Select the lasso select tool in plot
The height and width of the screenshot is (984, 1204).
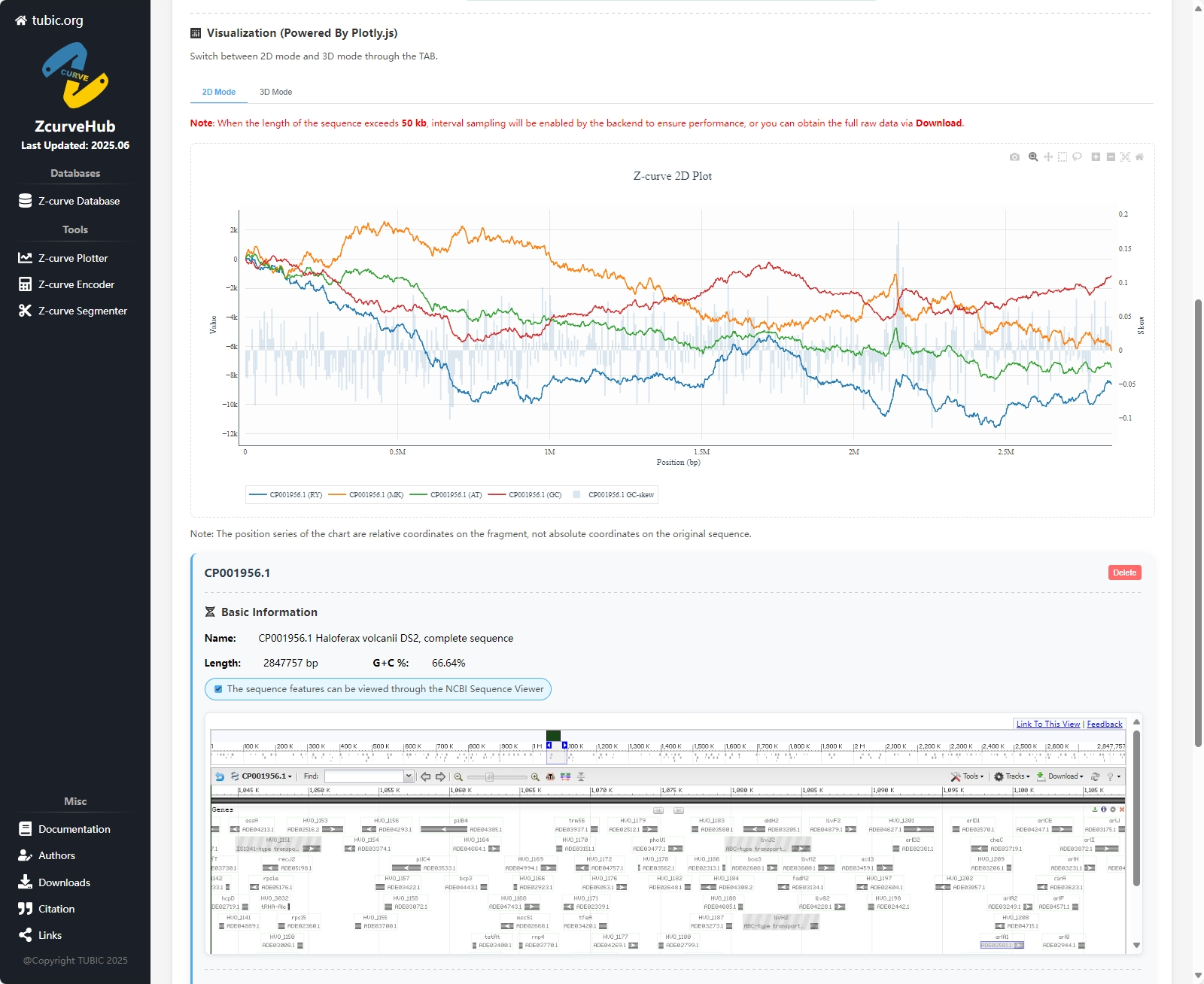coord(1077,157)
